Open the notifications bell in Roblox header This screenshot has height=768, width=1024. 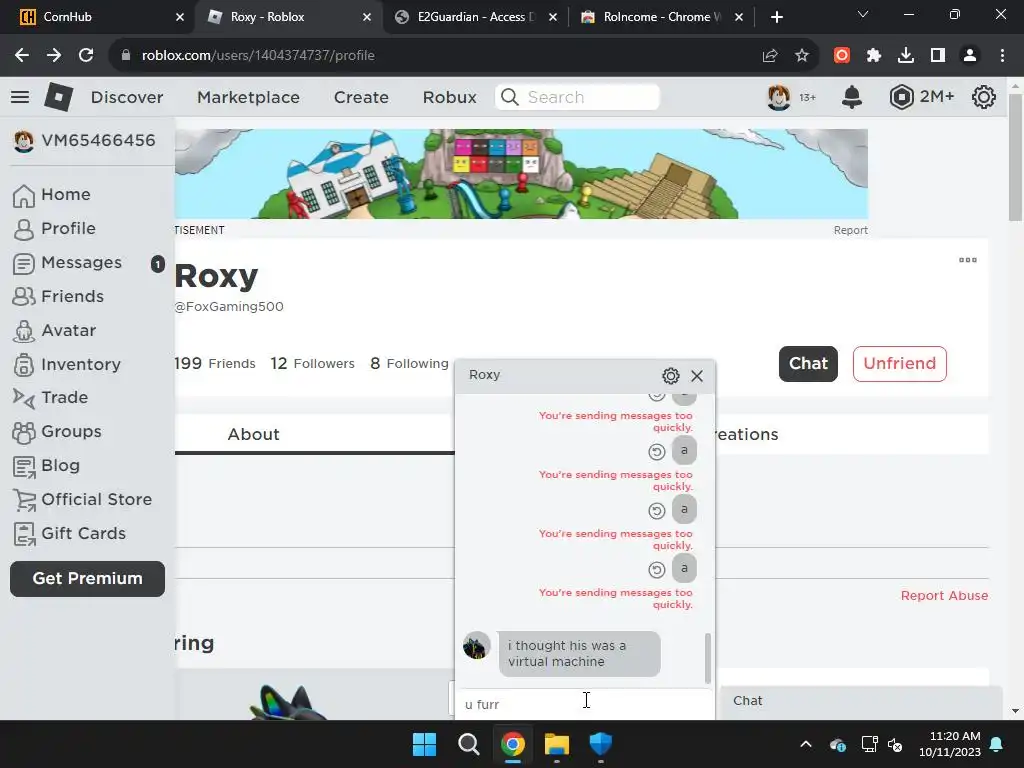852,97
